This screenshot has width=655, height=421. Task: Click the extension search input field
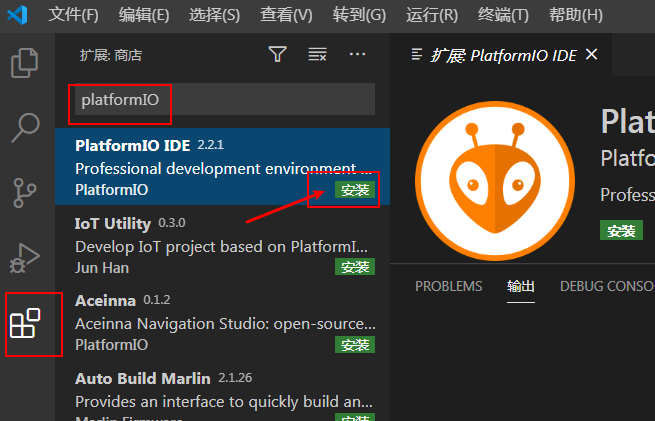tap(225, 99)
